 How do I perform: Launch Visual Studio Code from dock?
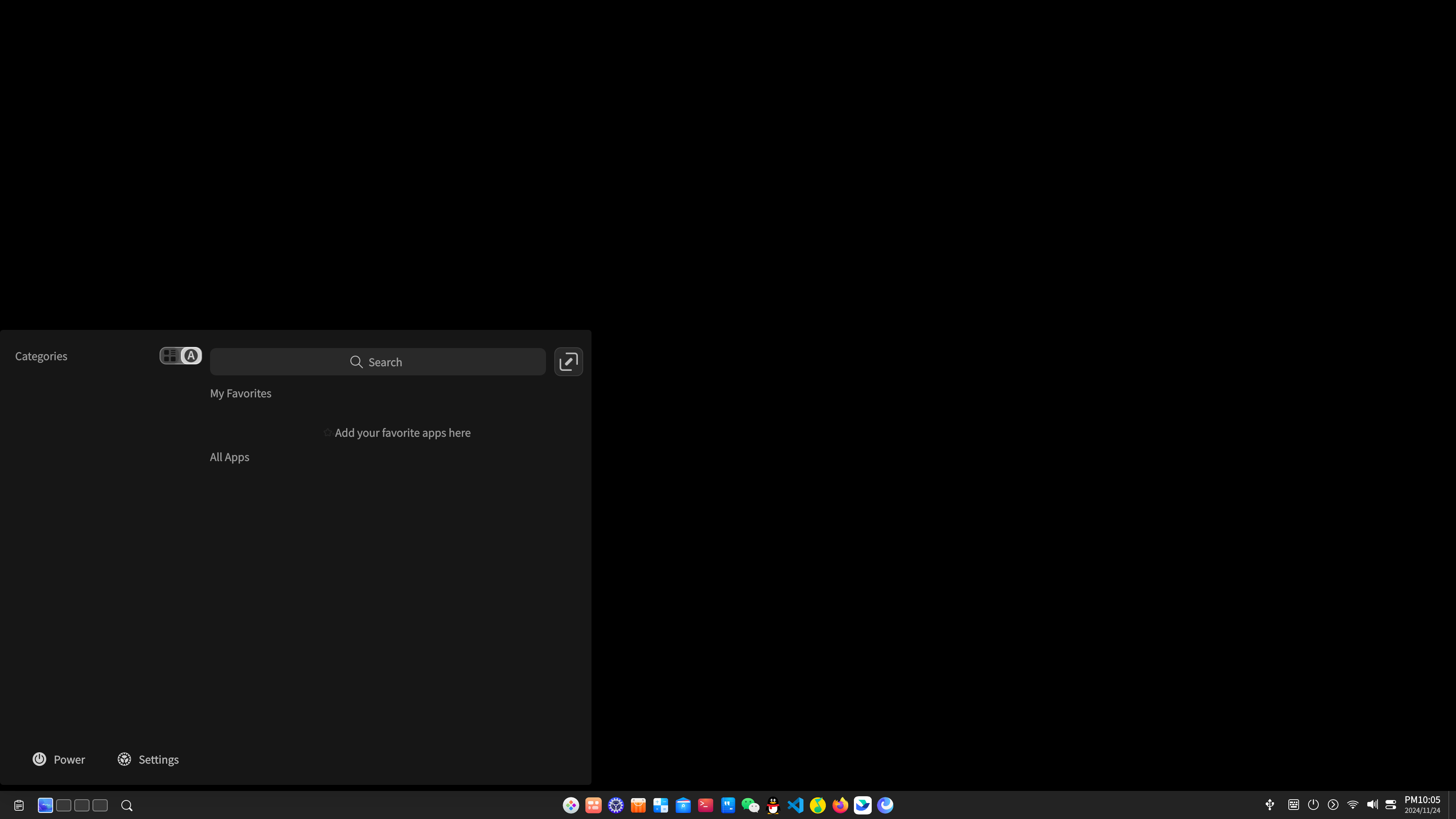pyautogui.click(x=795, y=805)
